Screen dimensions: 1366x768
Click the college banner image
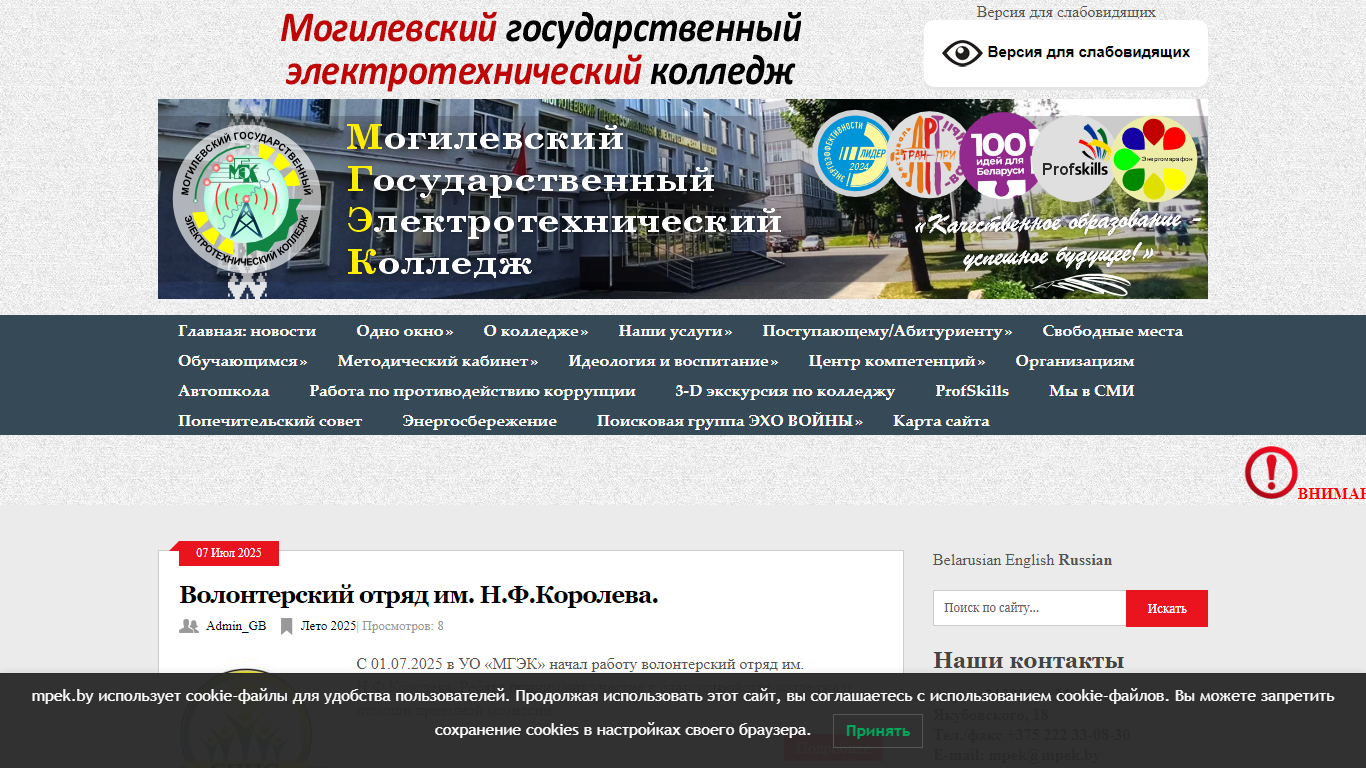point(683,199)
